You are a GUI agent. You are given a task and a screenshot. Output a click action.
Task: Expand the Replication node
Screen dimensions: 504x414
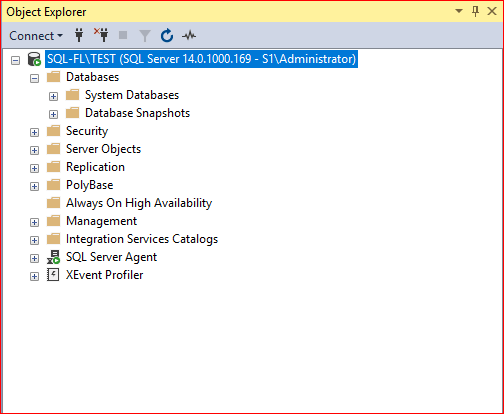point(34,168)
